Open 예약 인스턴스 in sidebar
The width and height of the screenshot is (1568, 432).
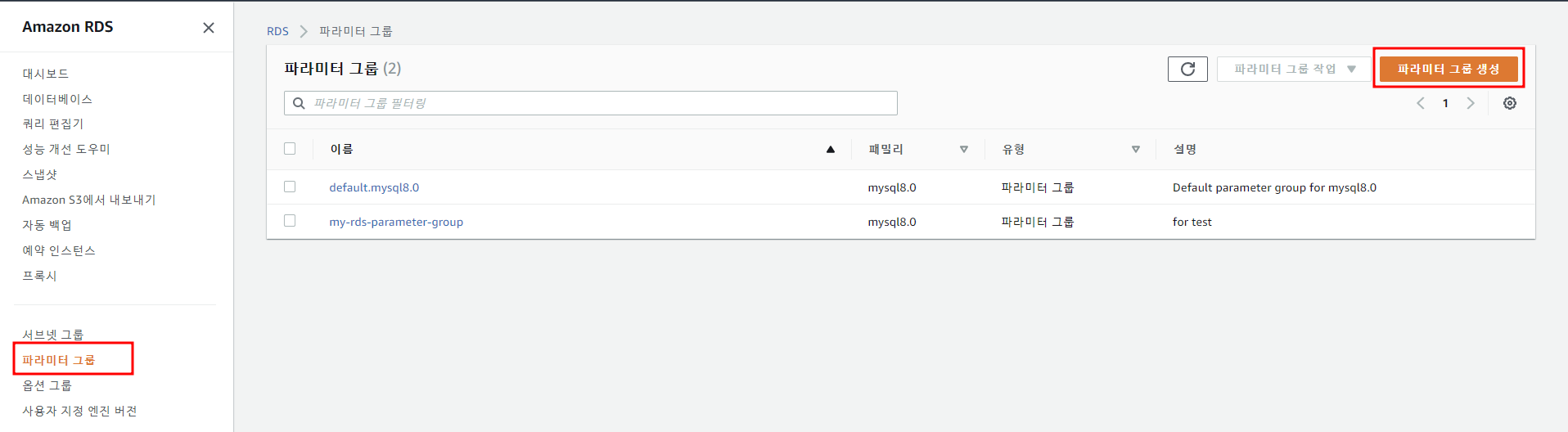point(59,250)
